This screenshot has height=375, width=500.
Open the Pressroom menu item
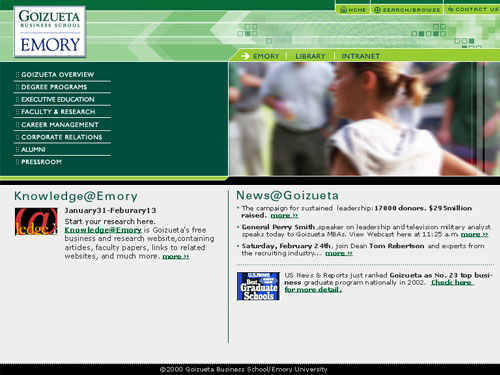(x=41, y=162)
